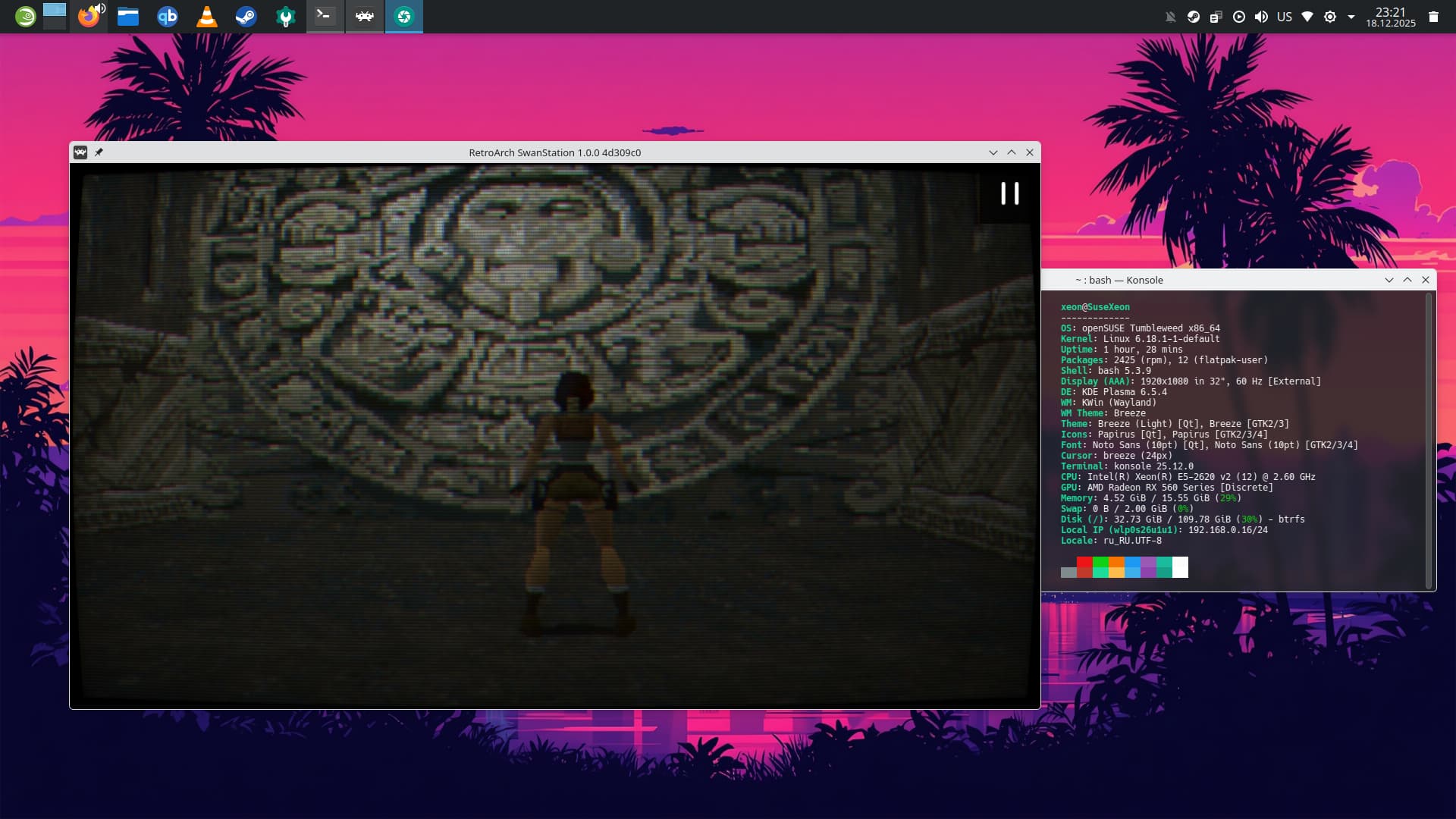
Task: Launch Firefox from the panel
Action: 89,17
